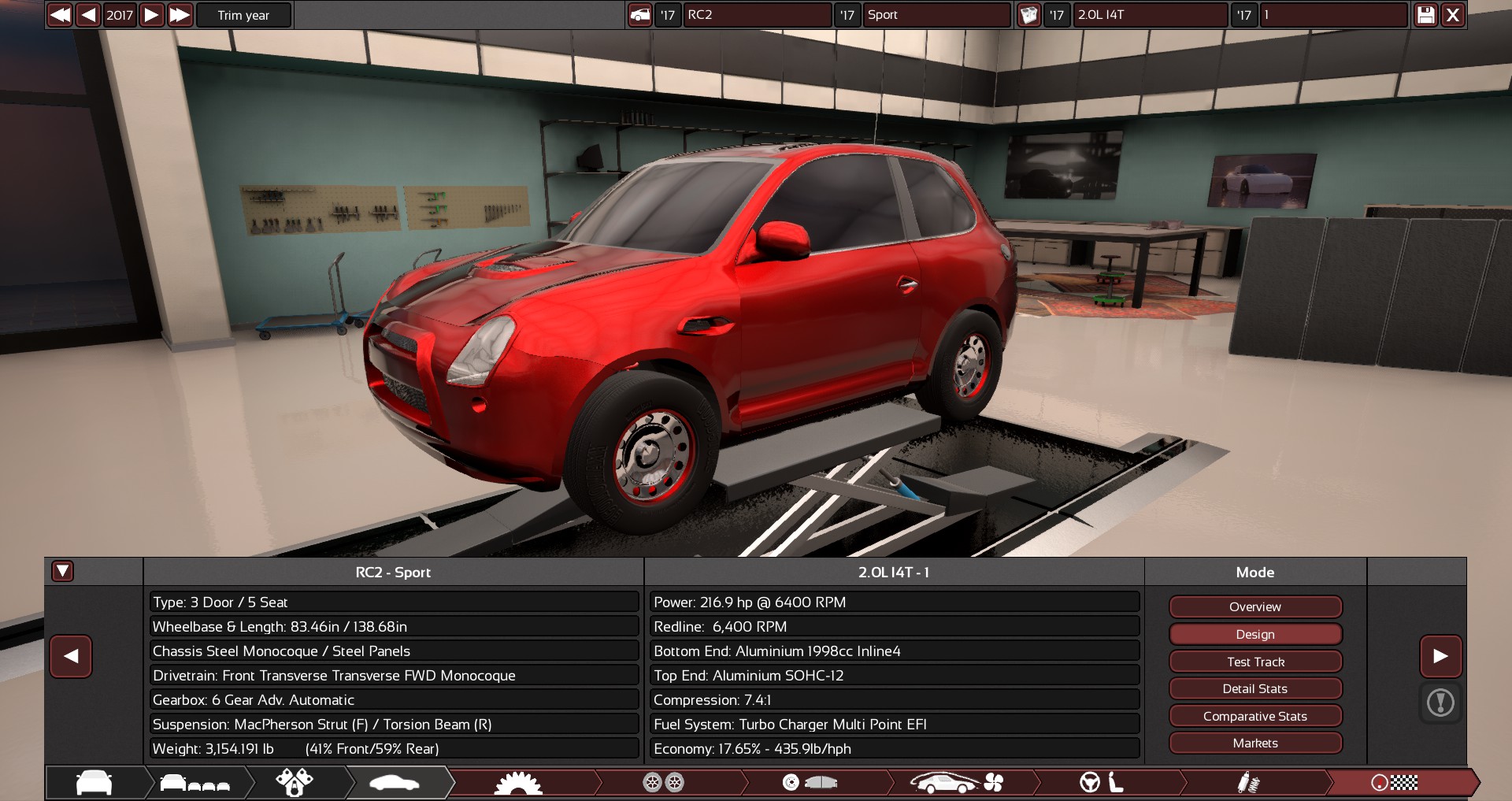Open Comparative Stats mode
The height and width of the screenshot is (801, 1512).
click(1255, 716)
